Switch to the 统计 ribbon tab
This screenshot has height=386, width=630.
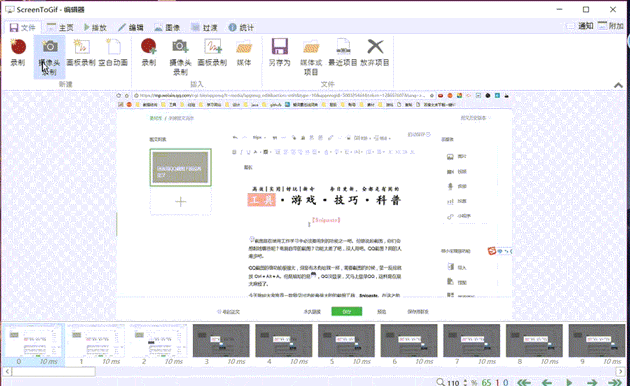tap(241, 27)
